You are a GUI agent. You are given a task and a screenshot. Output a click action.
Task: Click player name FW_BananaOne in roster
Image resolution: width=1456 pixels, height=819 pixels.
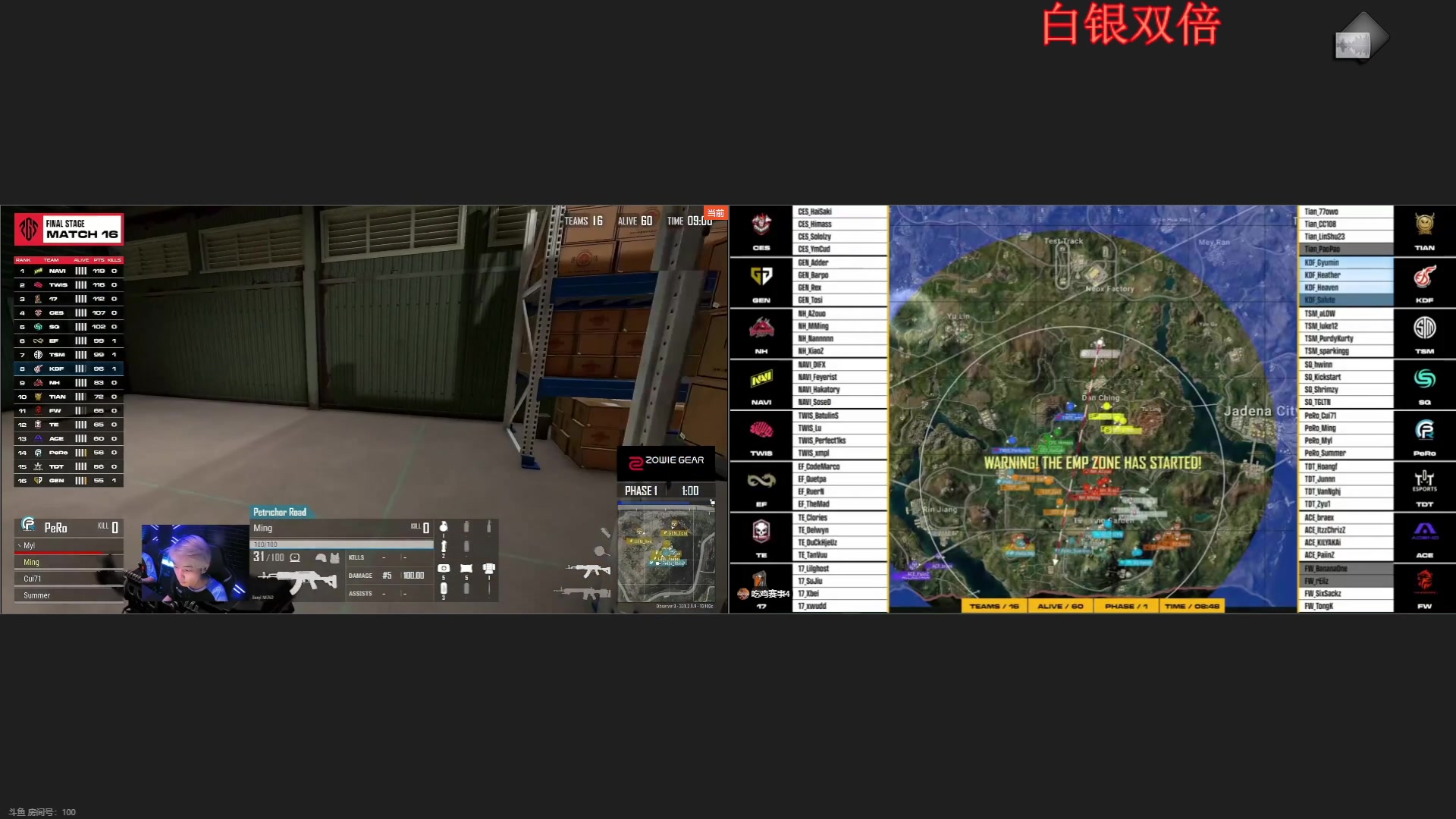pyautogui.click(x=1326, y=569)
